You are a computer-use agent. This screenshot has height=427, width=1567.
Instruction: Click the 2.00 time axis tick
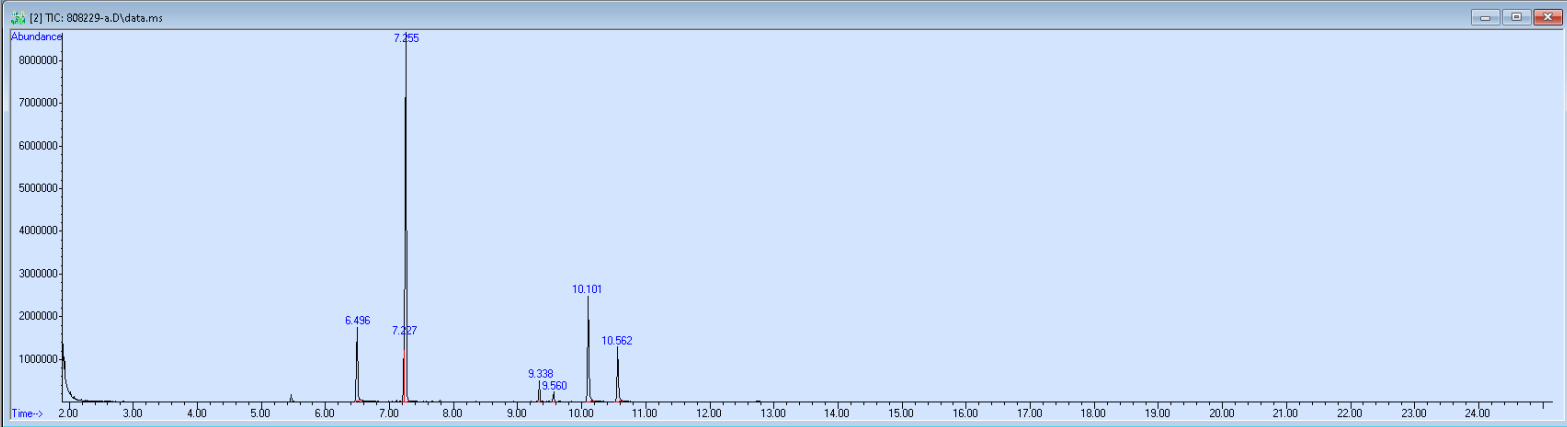pos(68,413)
